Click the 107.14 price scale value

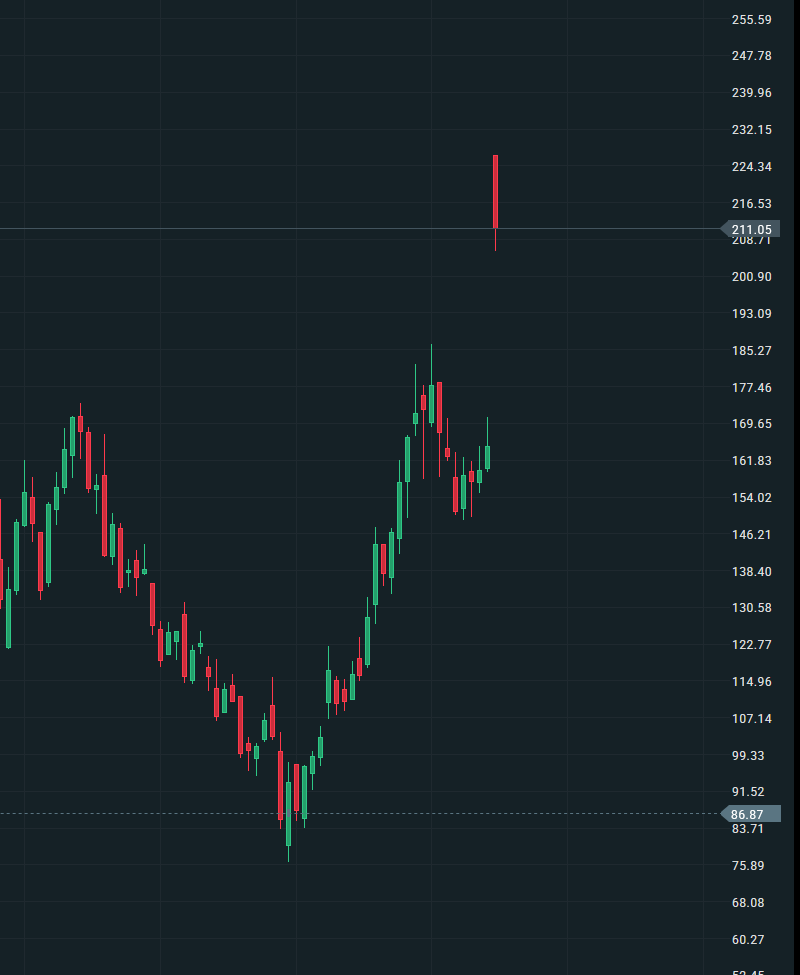point(751,719)
